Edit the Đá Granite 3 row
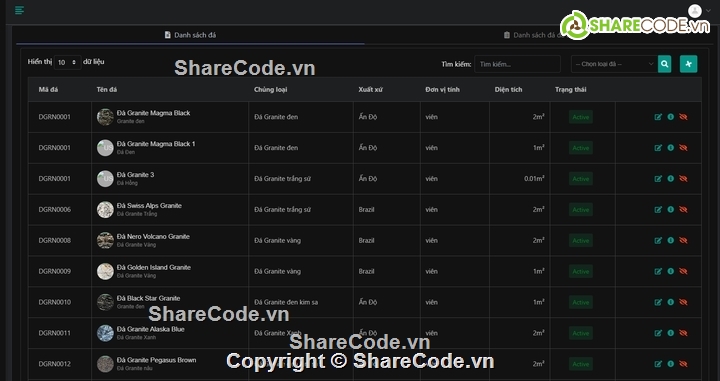The width and height of the screenshot is (720, 381). tap(658, 179)
